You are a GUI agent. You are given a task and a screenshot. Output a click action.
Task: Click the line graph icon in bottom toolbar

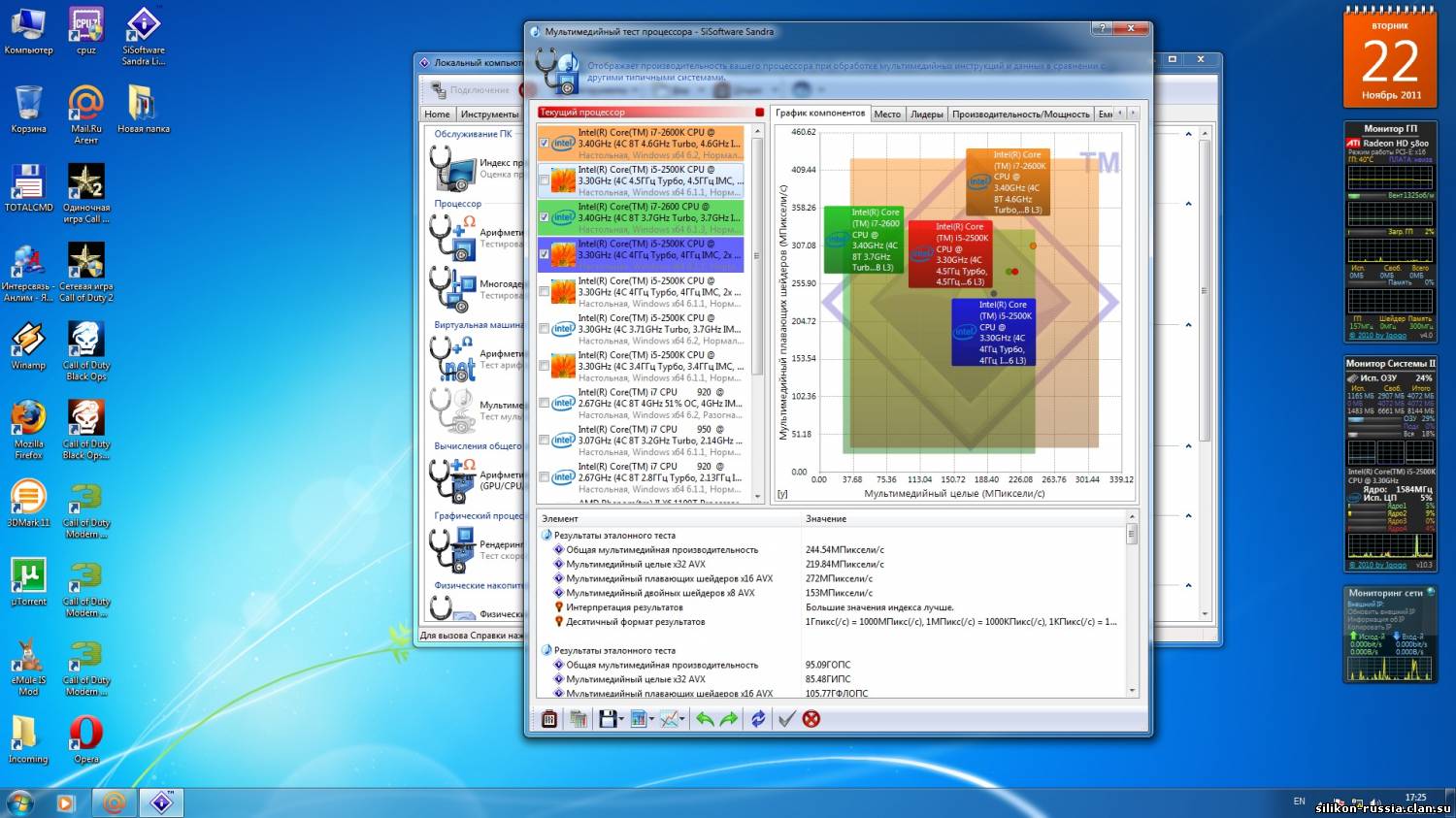coord(670,719)
